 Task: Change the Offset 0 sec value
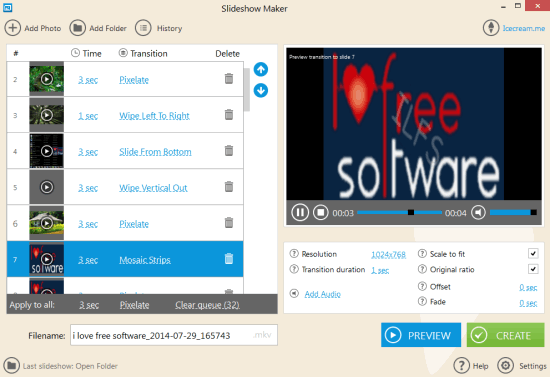coord(528,288)
